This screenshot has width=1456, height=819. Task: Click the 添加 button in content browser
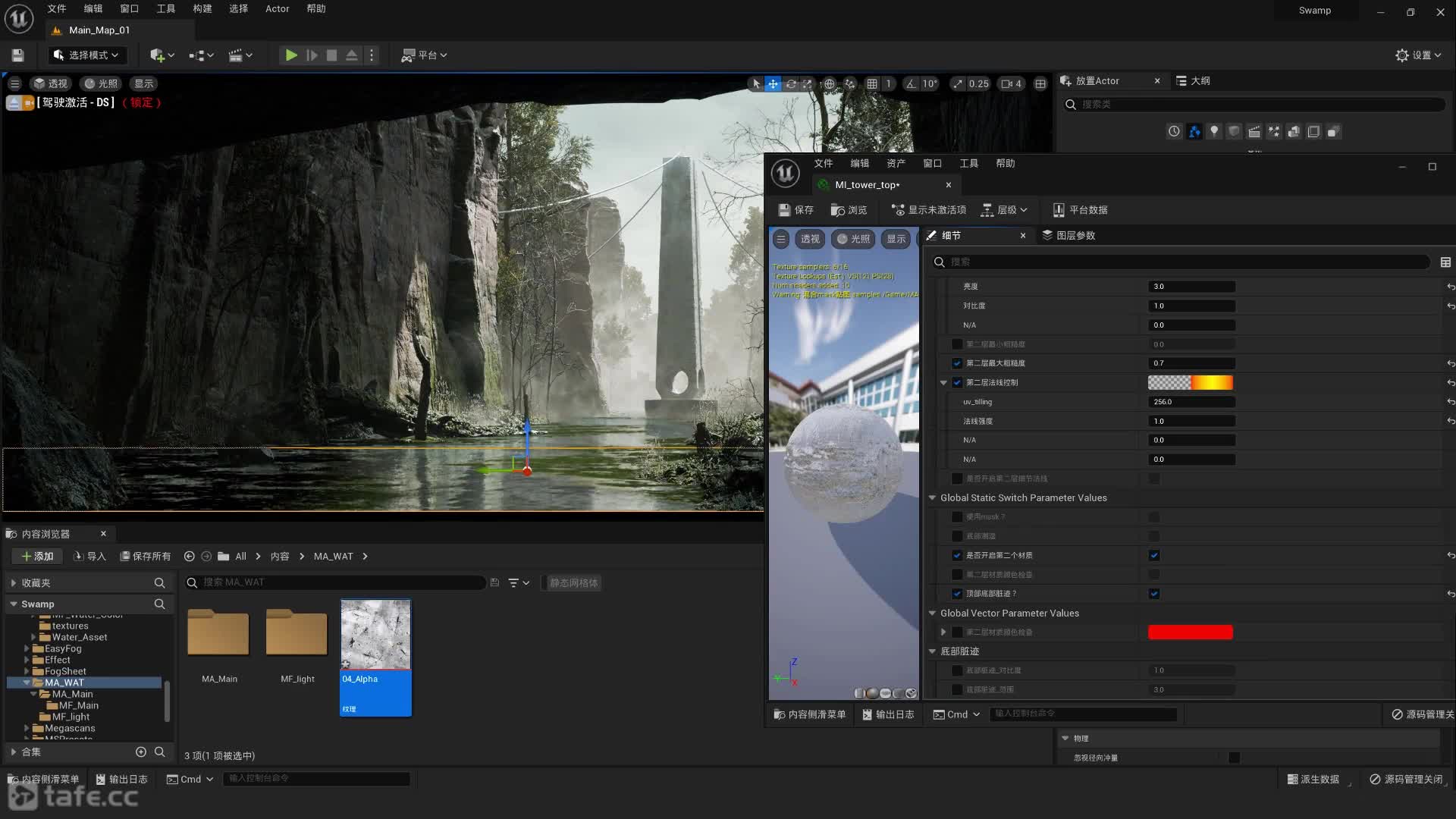click(37, 557)
